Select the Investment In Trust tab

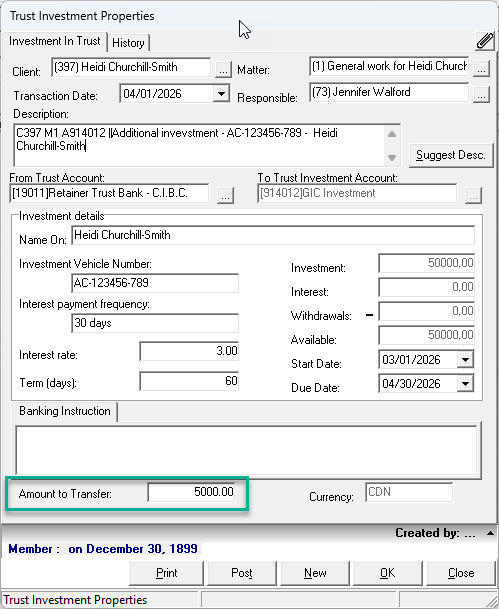55,41
